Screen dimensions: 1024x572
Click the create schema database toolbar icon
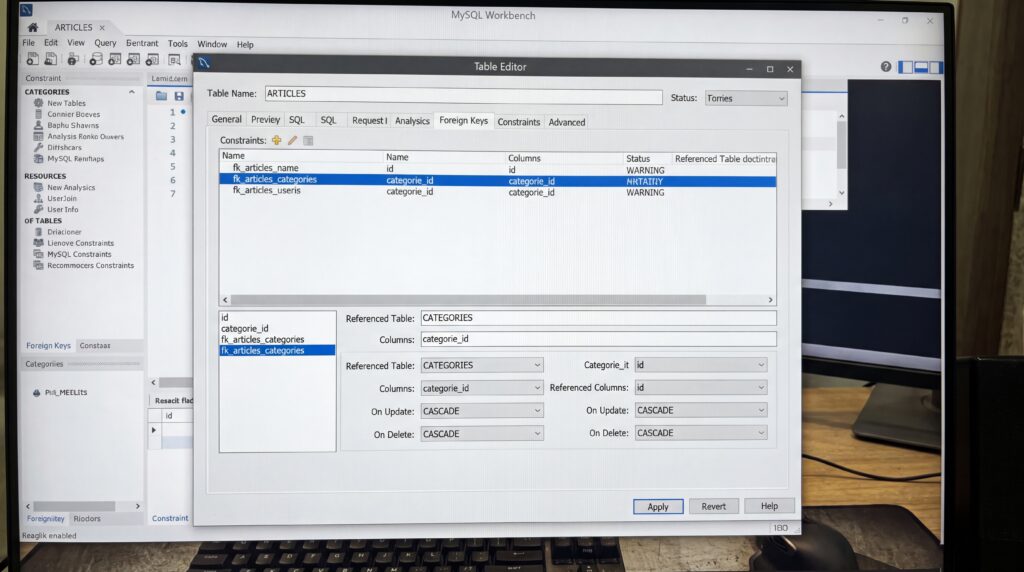(96, 59)
